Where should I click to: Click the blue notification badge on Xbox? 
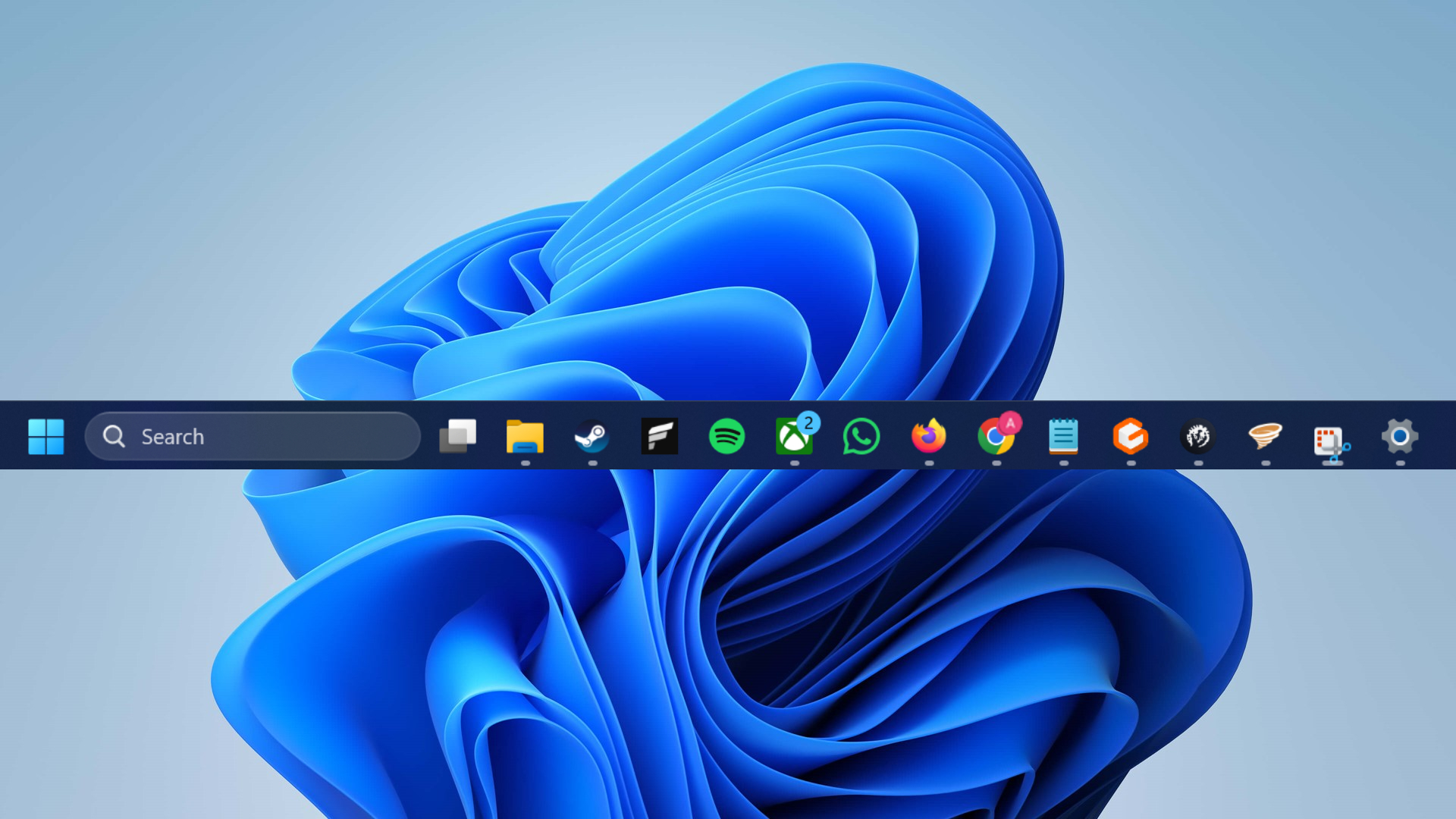coord(808,422)
